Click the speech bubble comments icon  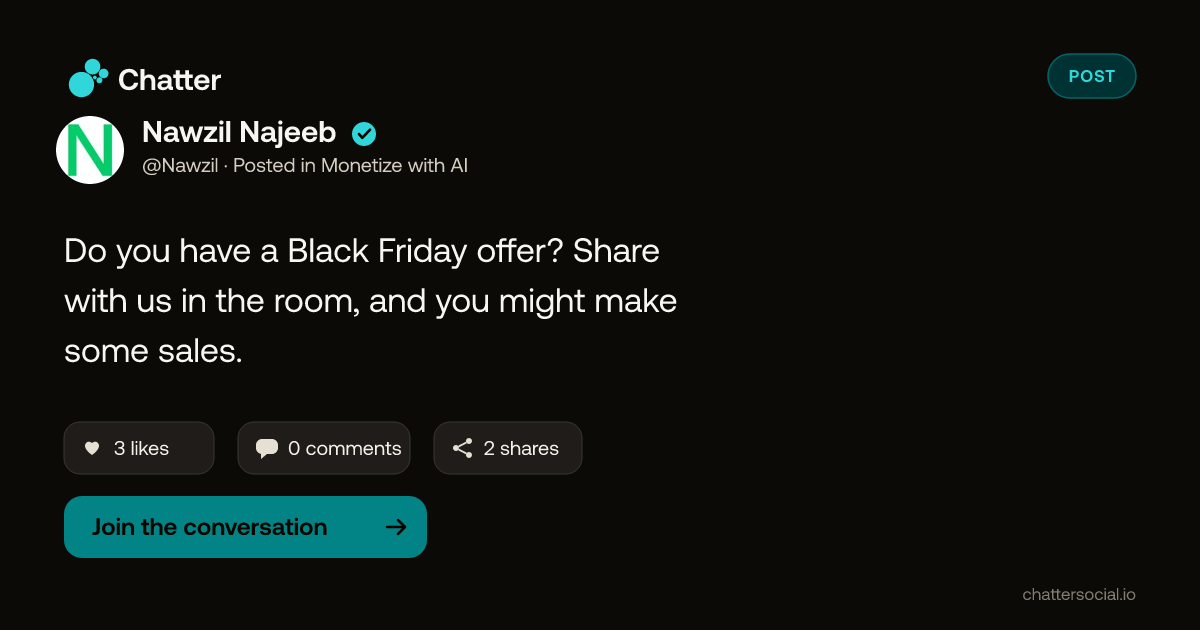click(267, 449)
